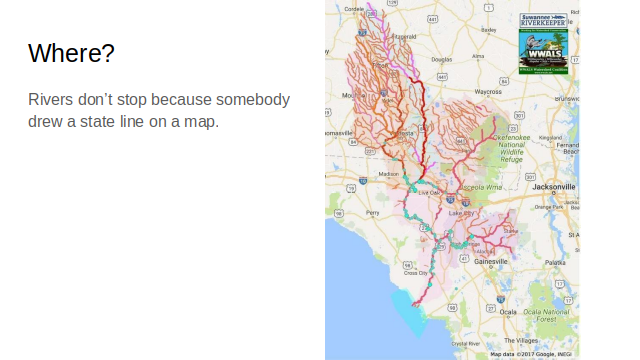The width and height of the screenshot is (640, 360).
Task: Click the Map data ©2017 Google attribution
Action: pyautogui.click(x=531, y=354)
